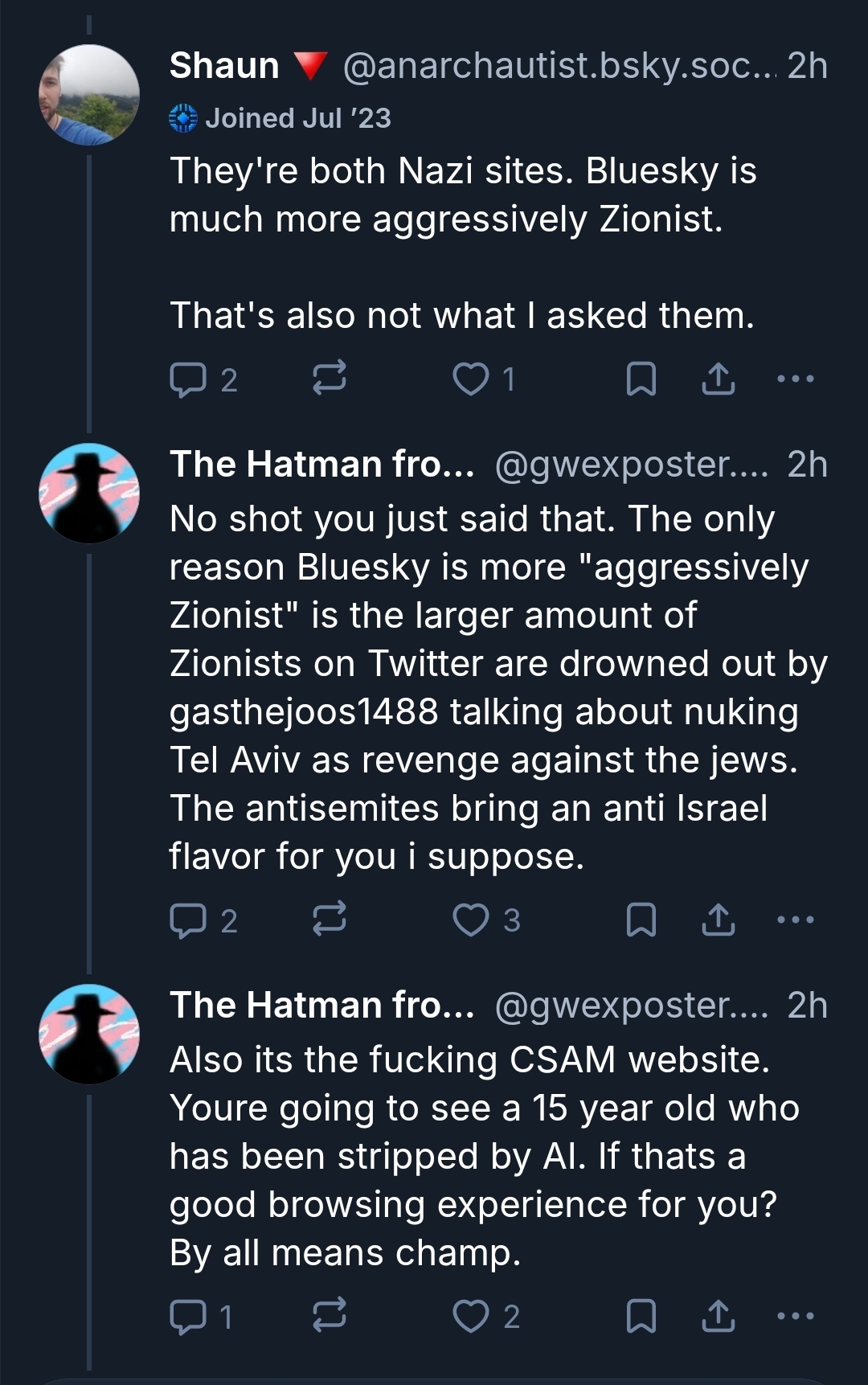Reply to the "By all means champ" post
The width and height of the screenshot is (868, 1385).
[x=188, y=1317]
